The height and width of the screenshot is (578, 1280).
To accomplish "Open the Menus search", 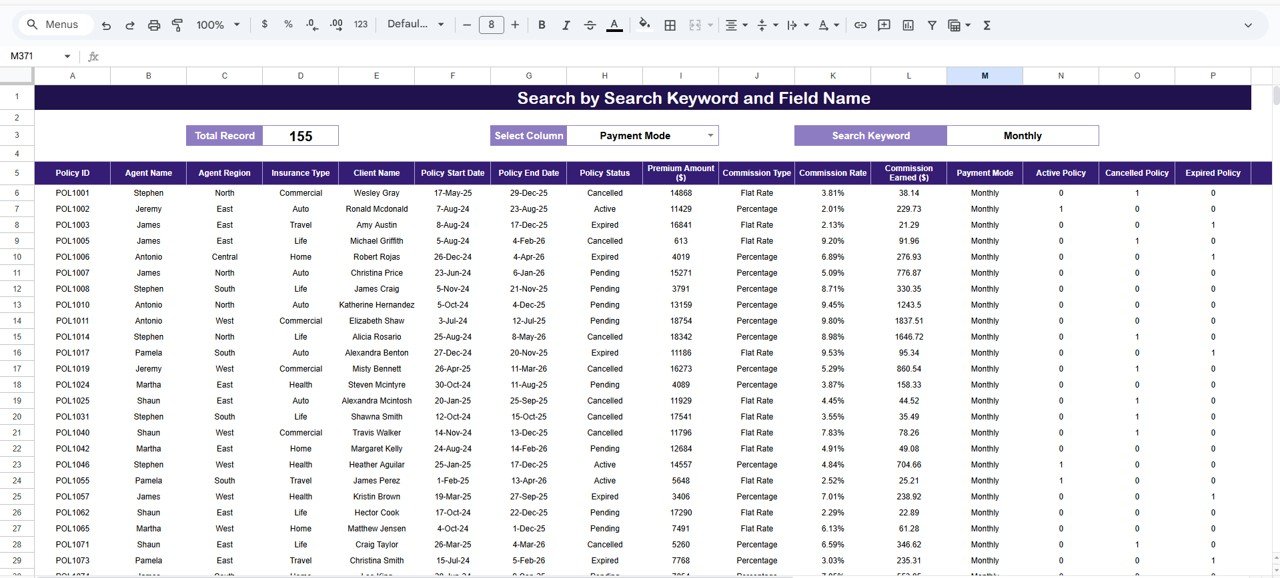I will pyautogui.click(x=52, y=23).
